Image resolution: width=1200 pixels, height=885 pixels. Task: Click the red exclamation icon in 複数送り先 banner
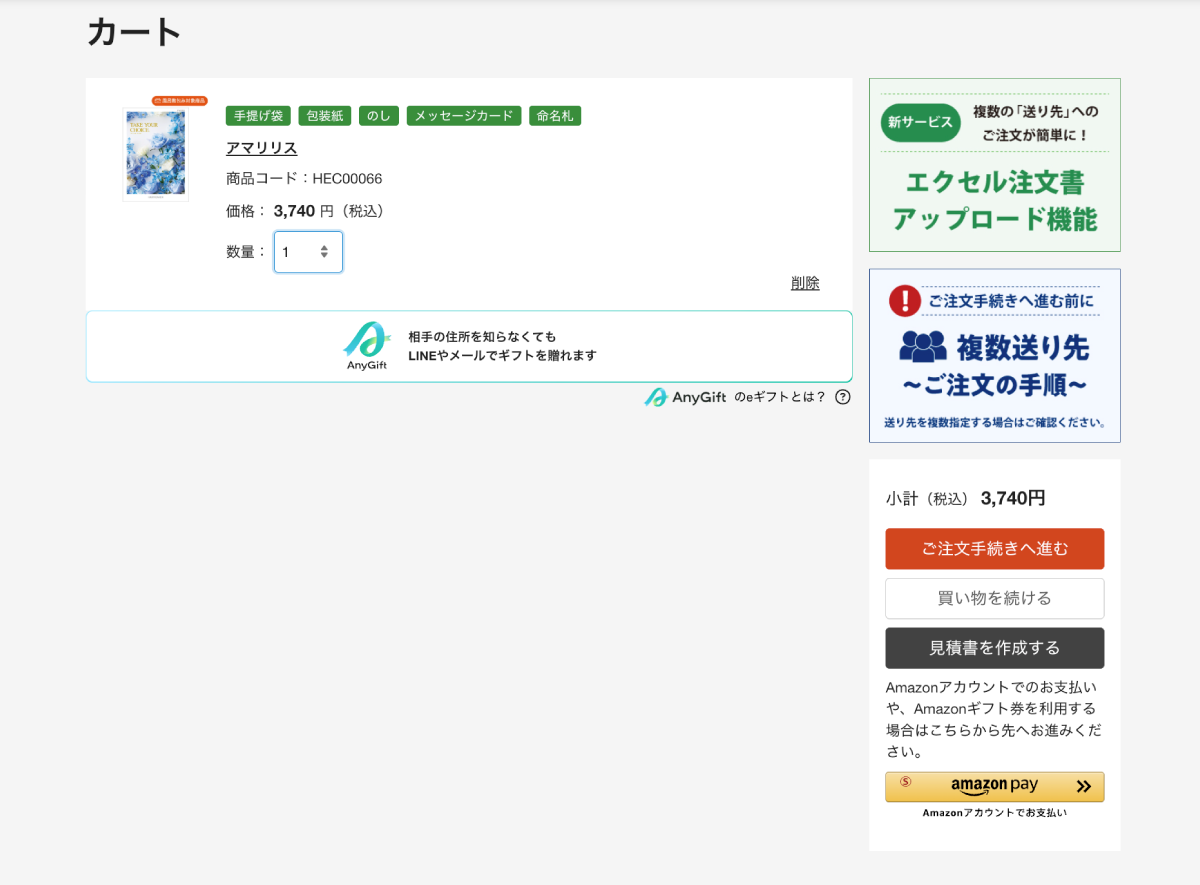[904, 300]
